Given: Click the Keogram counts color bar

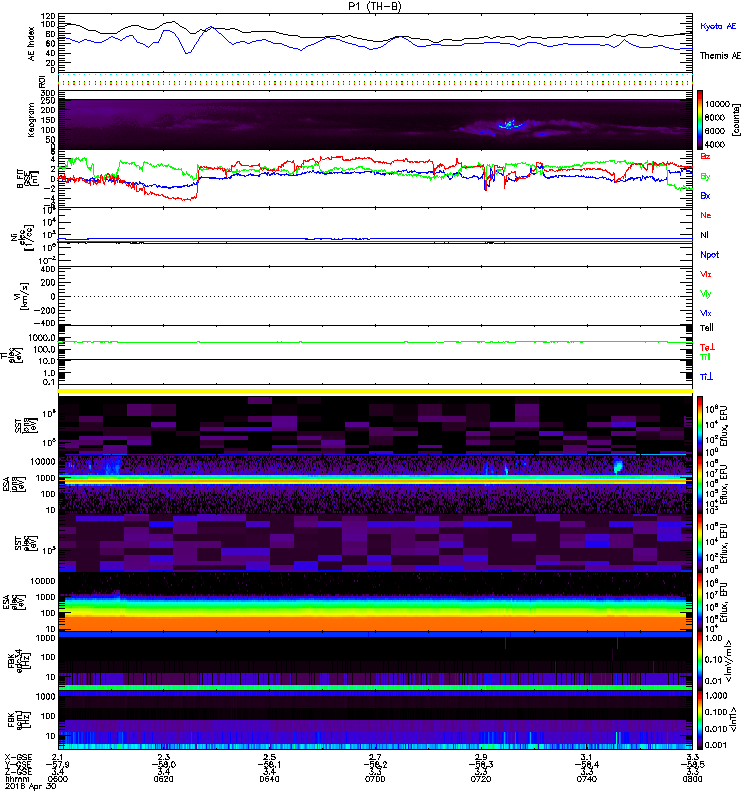Looking at the screenshot, I should (x=701, y=120).
